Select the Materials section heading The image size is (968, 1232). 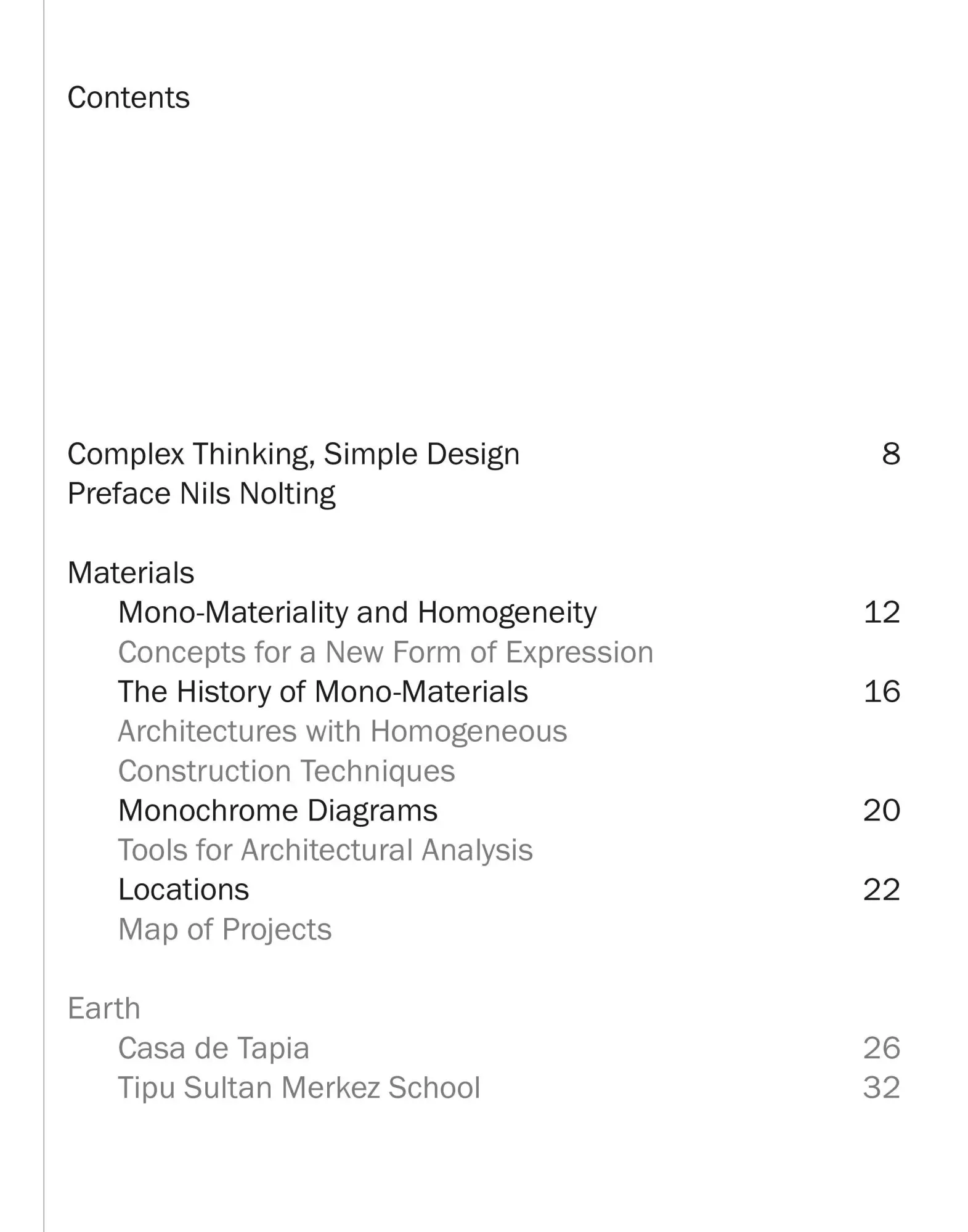click(x=131, y=573)
